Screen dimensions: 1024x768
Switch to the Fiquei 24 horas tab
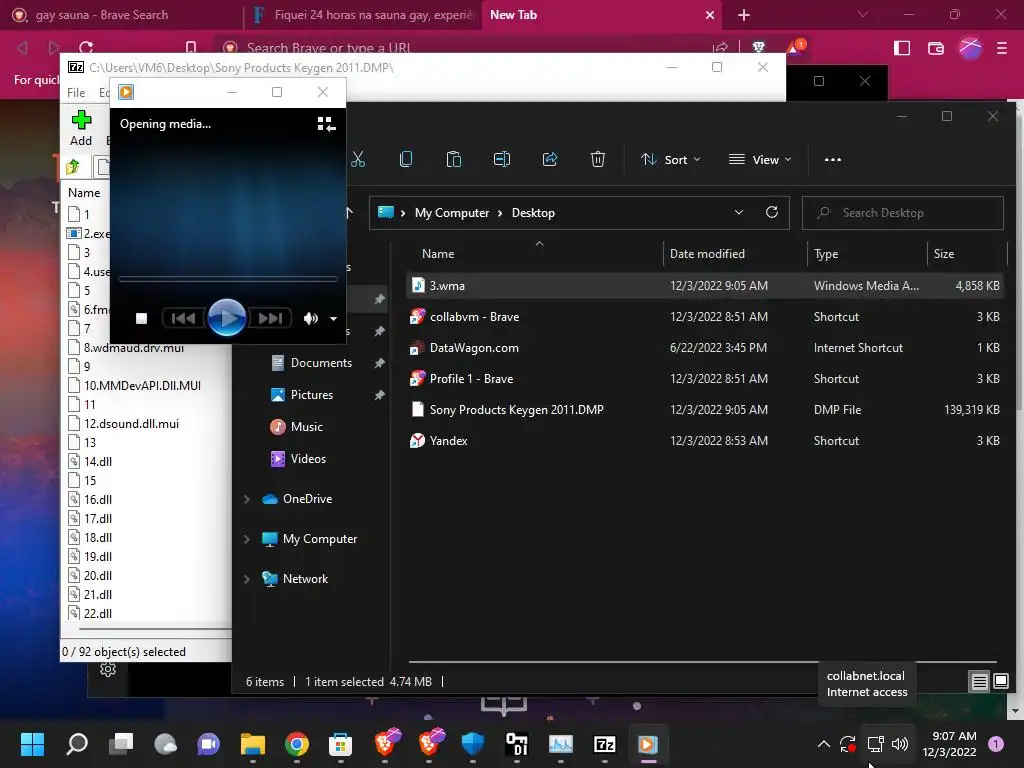(363, 14)
